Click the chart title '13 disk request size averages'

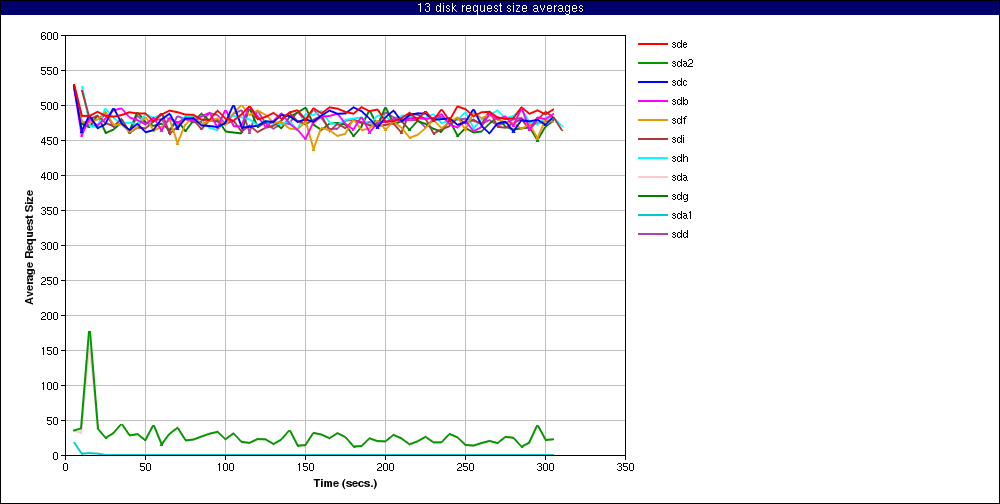point(500,8)
